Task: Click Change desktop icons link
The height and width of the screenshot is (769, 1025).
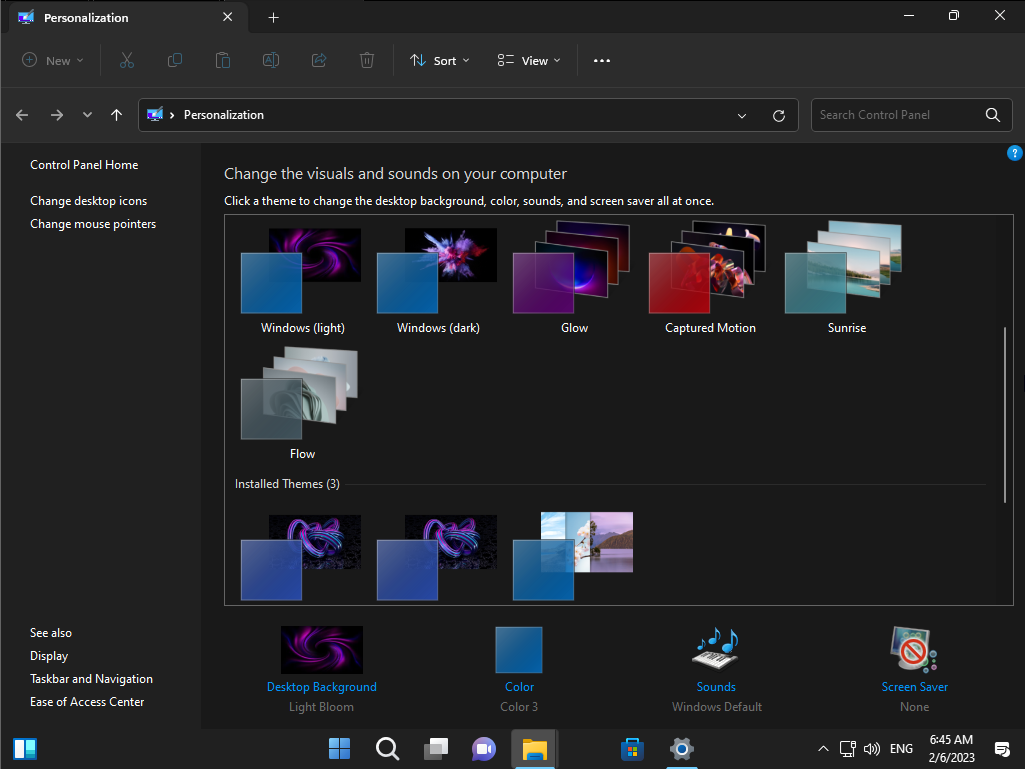Action: point(89,201)
